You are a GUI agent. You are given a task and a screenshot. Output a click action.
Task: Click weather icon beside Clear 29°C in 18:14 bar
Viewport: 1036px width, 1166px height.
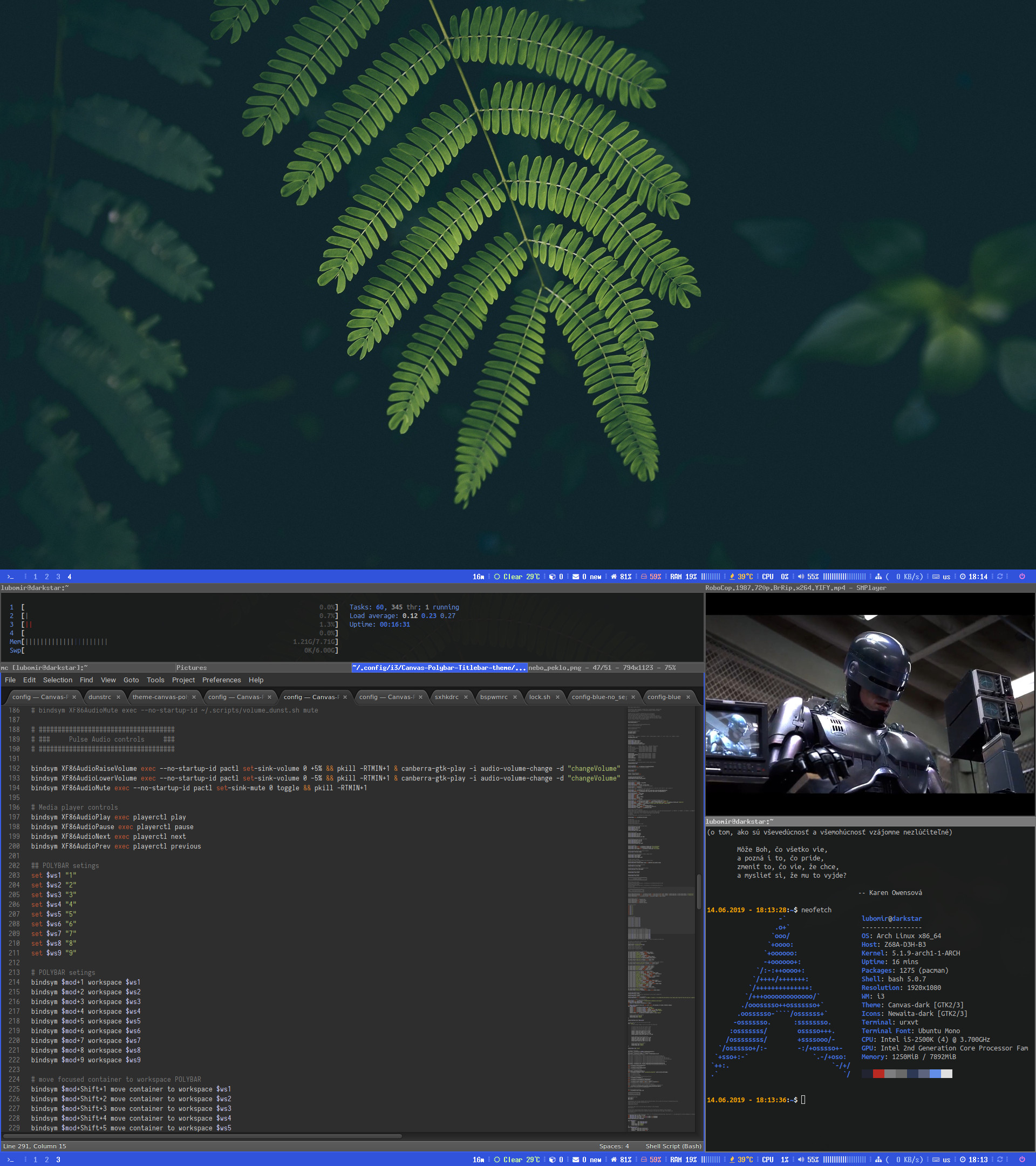click(x=497, y=577)
